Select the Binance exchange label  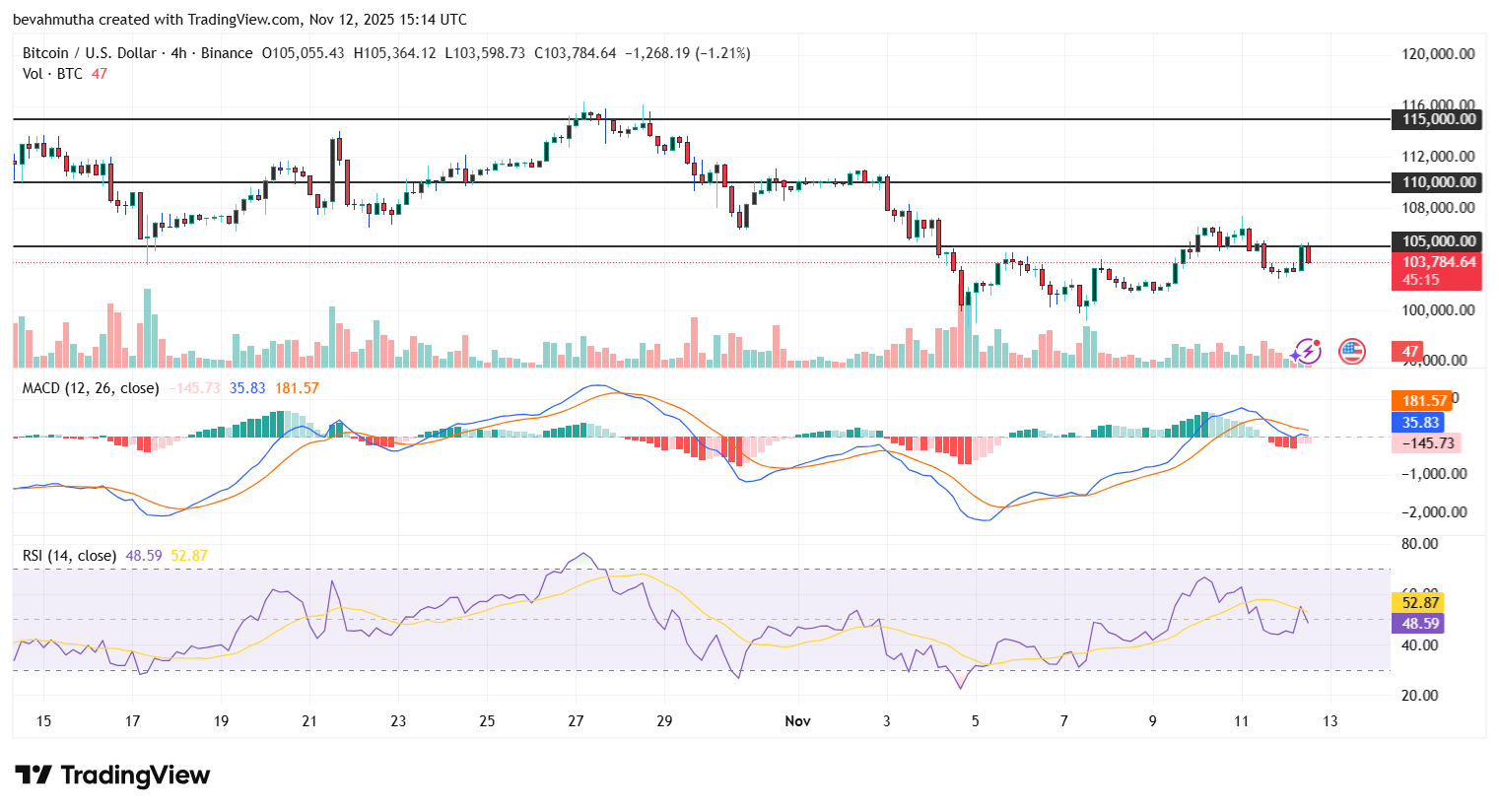(225, 53)
